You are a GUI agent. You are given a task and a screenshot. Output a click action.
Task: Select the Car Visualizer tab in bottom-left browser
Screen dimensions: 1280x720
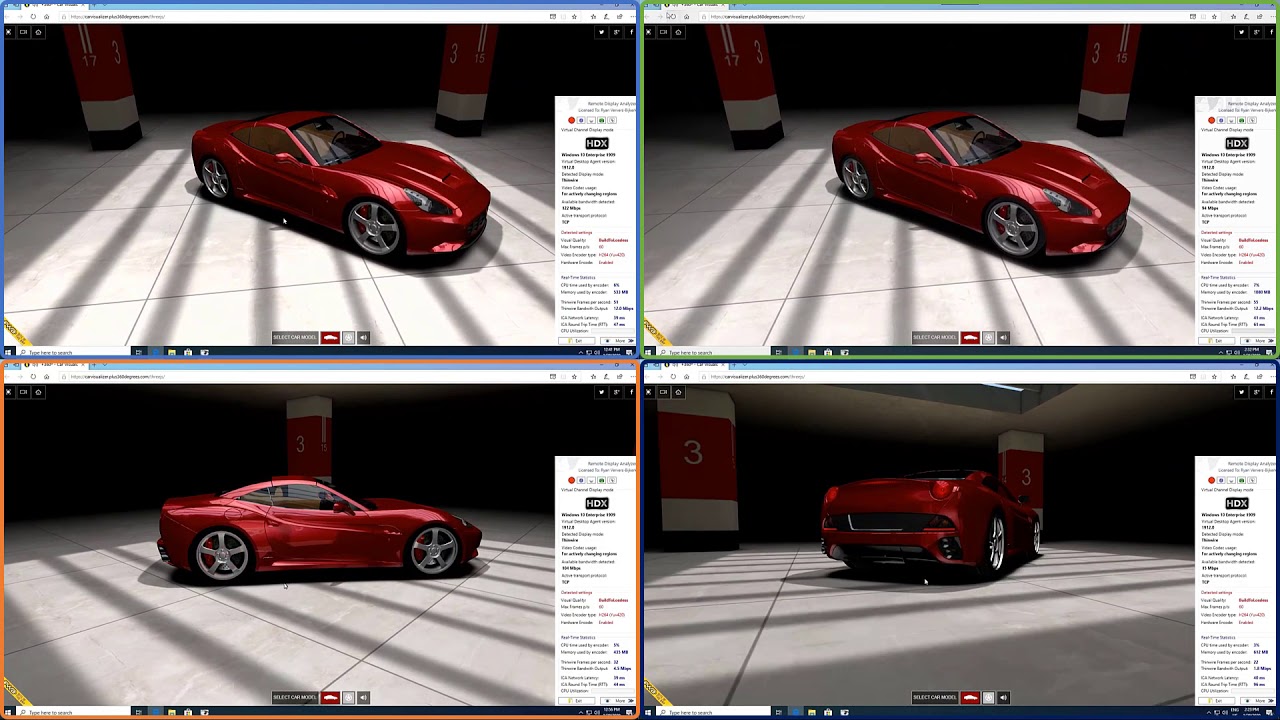click(x=55, y=364)
